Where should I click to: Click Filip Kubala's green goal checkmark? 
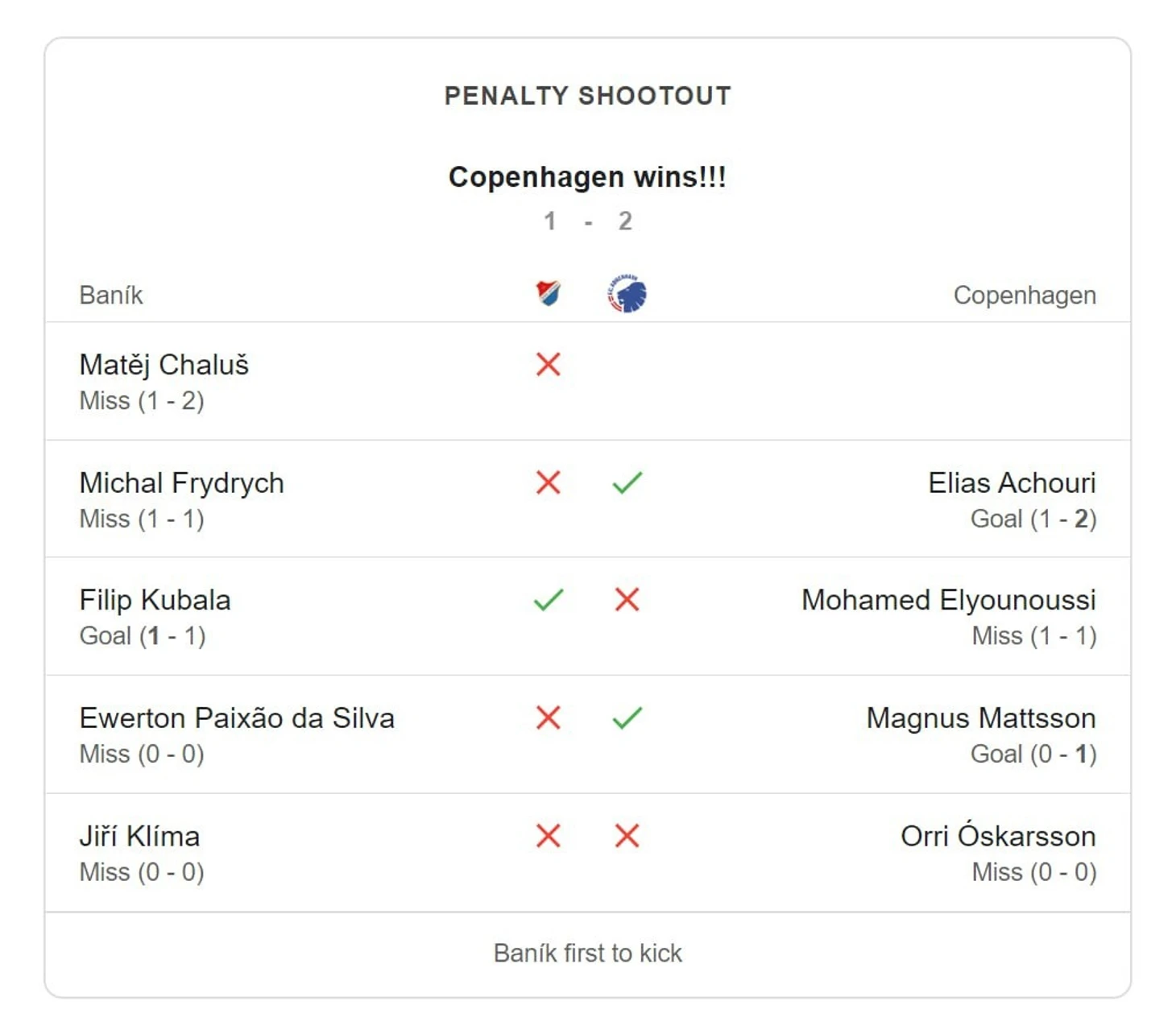[x=549, y=600]
